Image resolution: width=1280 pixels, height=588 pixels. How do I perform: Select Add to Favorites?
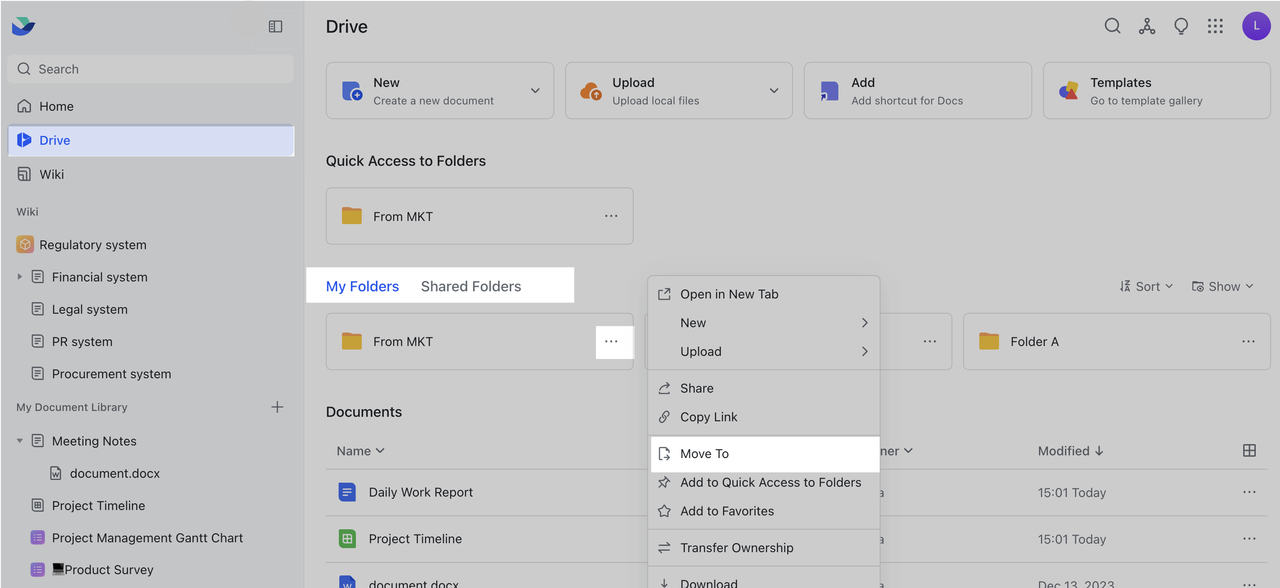[764, 511]
